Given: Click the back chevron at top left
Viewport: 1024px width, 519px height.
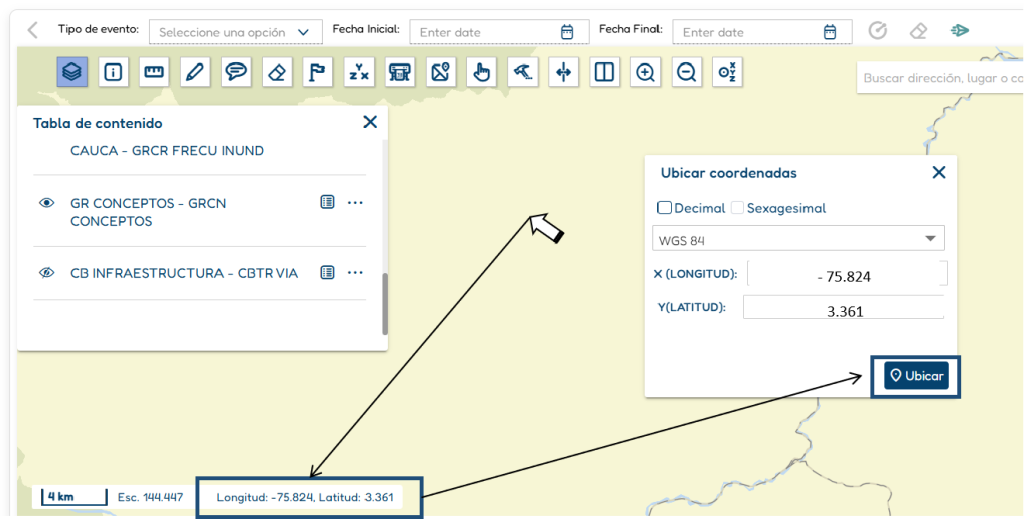Looking at the screenshot, I should click(33, 30).
